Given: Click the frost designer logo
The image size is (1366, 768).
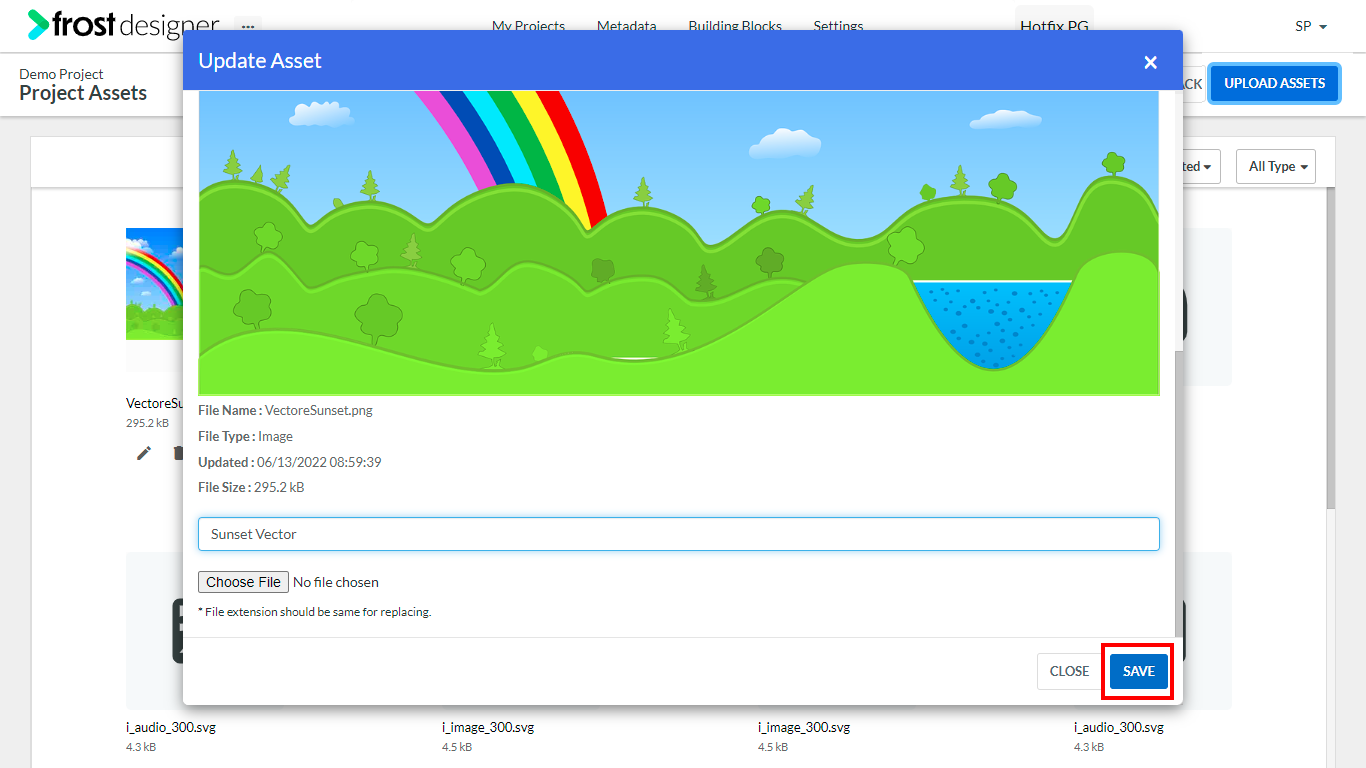Looking at the screenshot, I should (123, 25).
